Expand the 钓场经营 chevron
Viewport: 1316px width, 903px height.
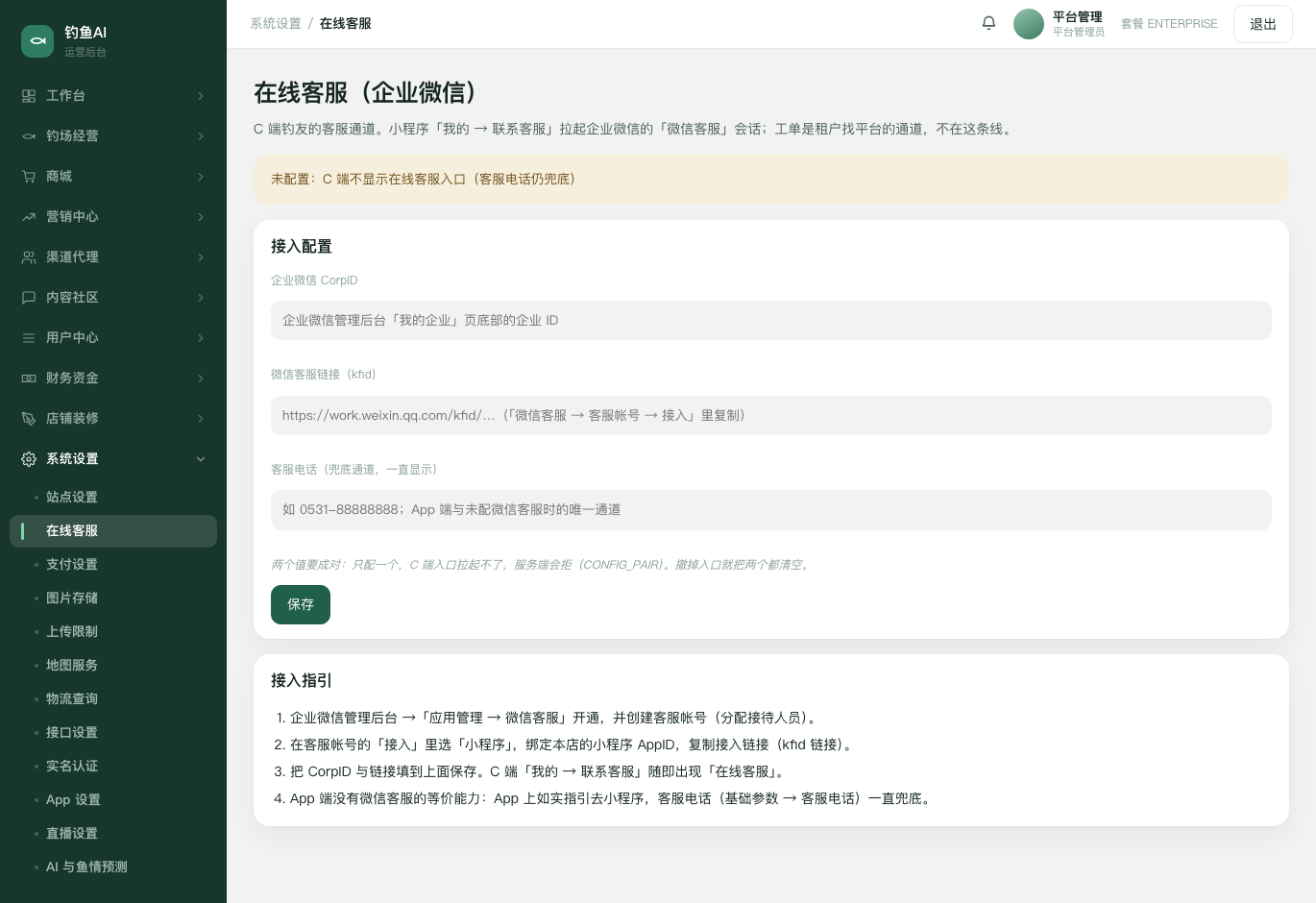[x=201, y=136]
